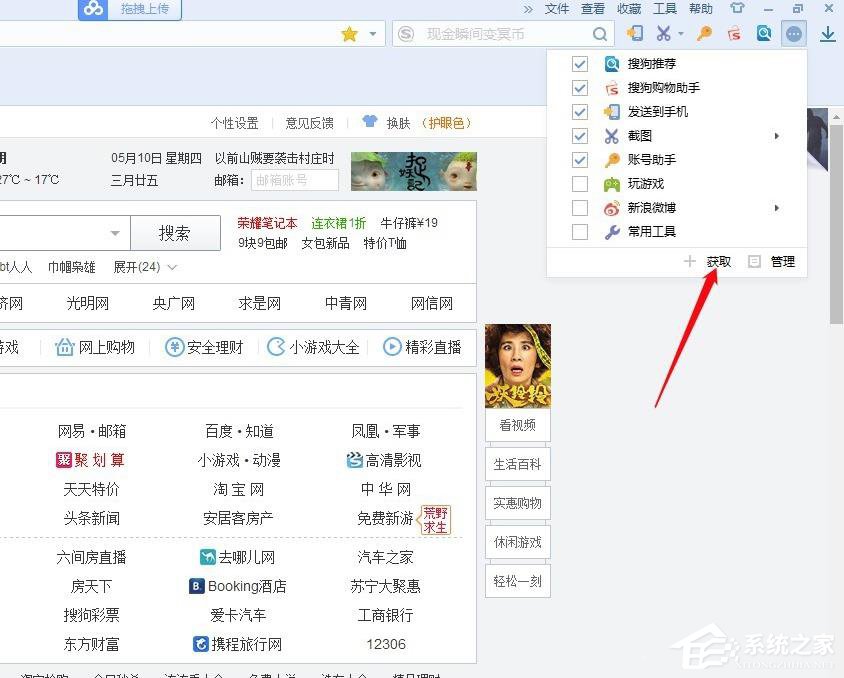Uncheck the 搜狗推荐 checkbox
844x678 pixels.
pos(580,63)
